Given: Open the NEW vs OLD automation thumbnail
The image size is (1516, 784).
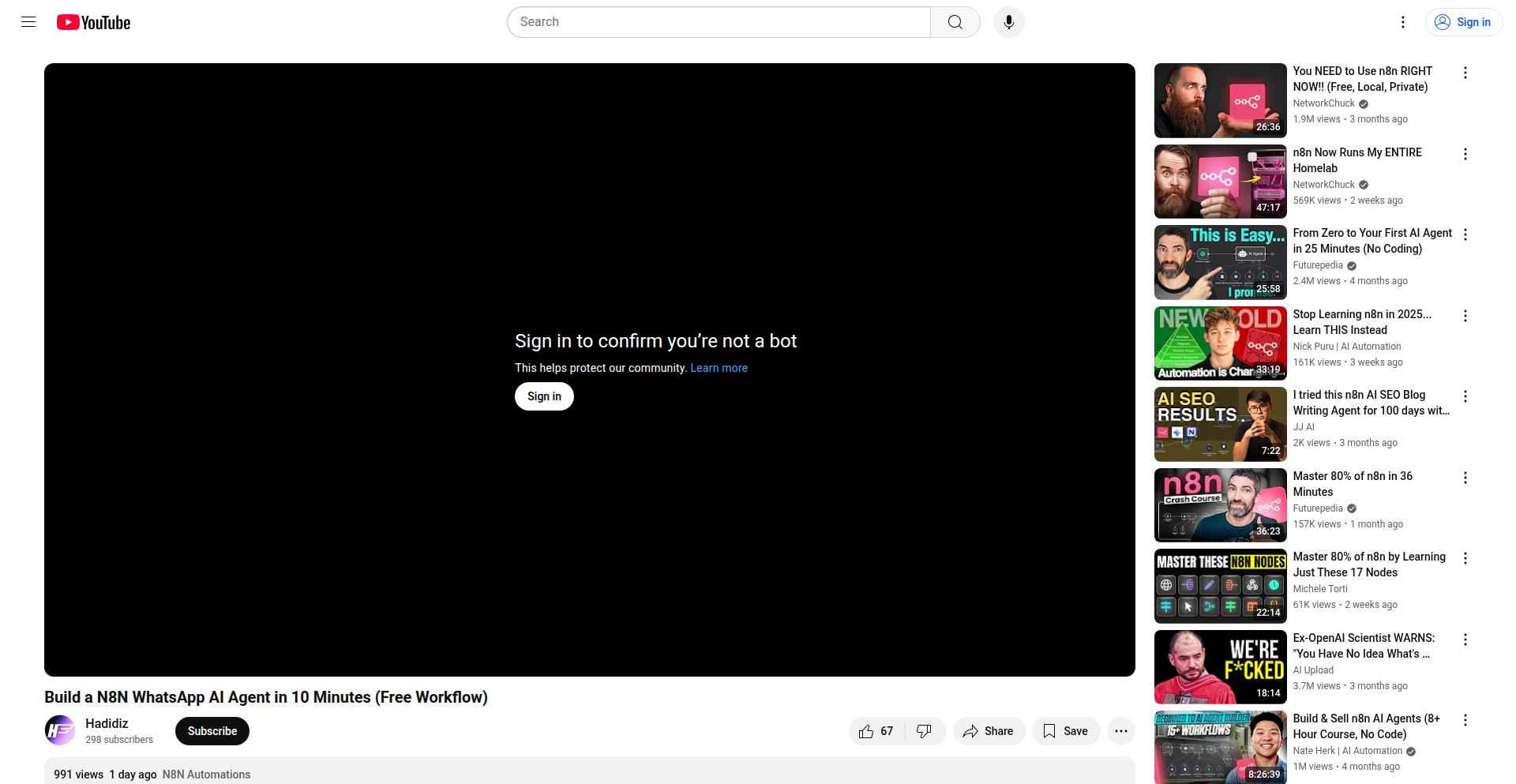Looking at the screenshot, I should tap(1220, 343).
